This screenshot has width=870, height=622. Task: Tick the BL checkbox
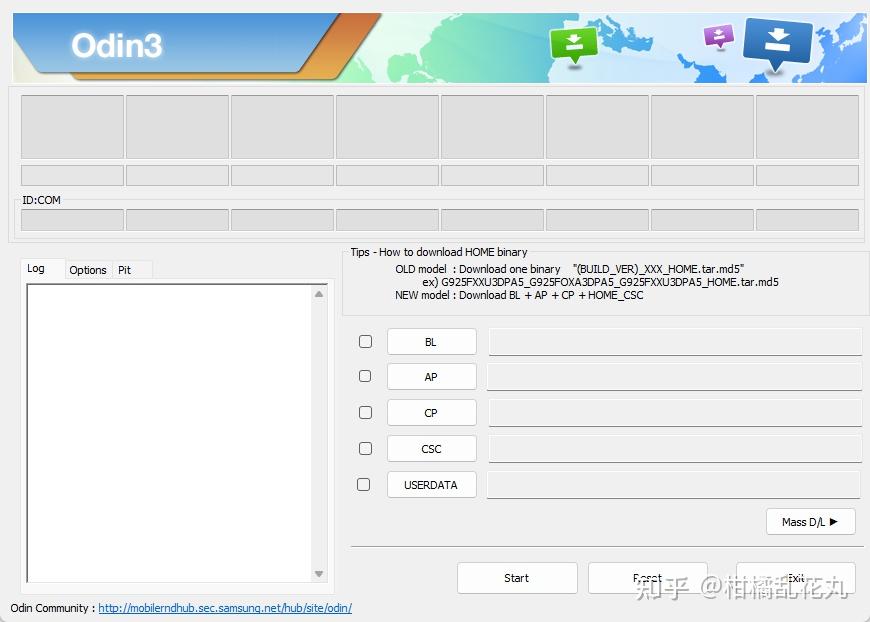365,341
